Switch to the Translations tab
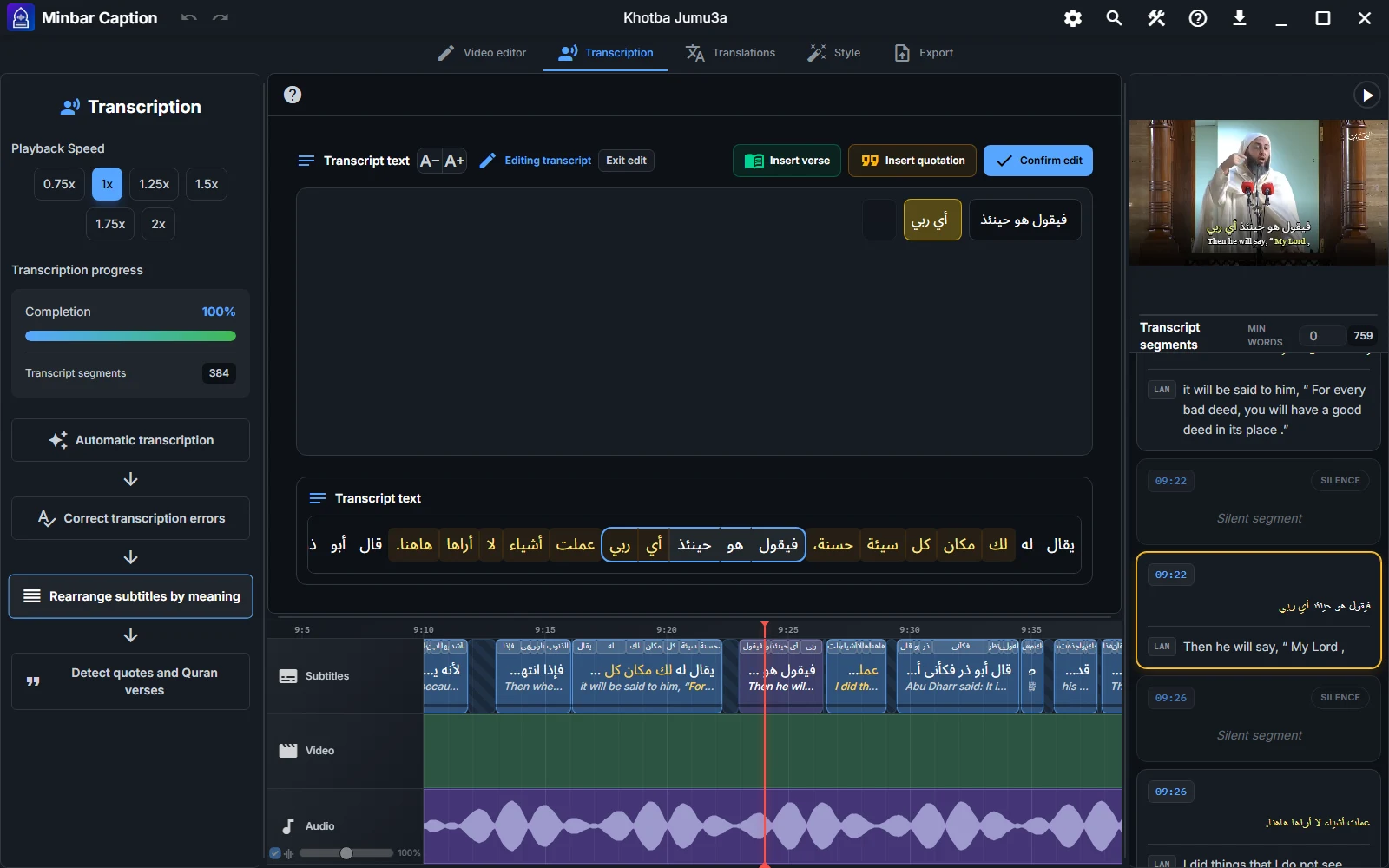This screenshot has width=1389, height=868. click(x=730, y=53)
